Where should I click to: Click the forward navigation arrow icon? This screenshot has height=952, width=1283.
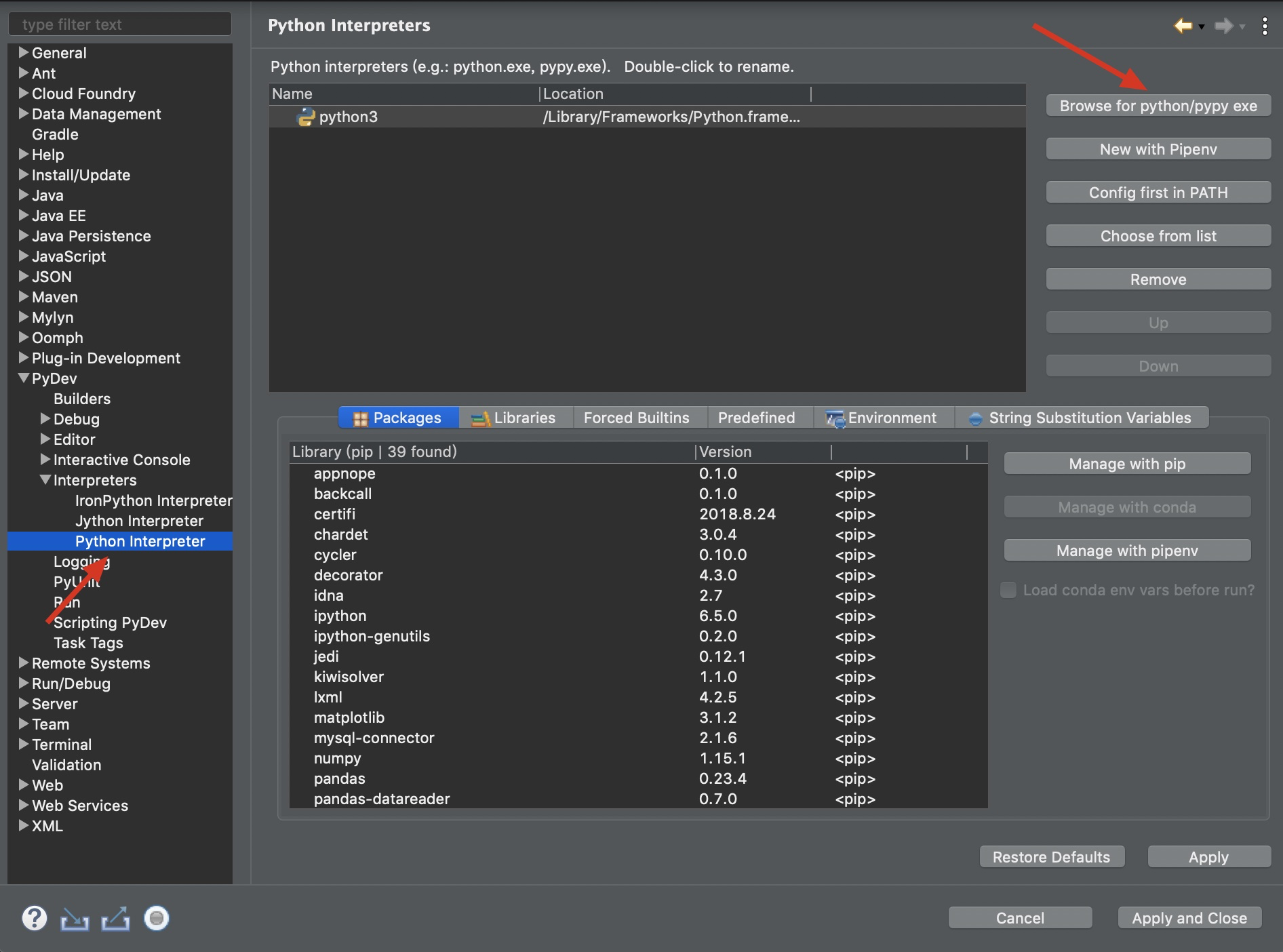(x=1223, y=26)
